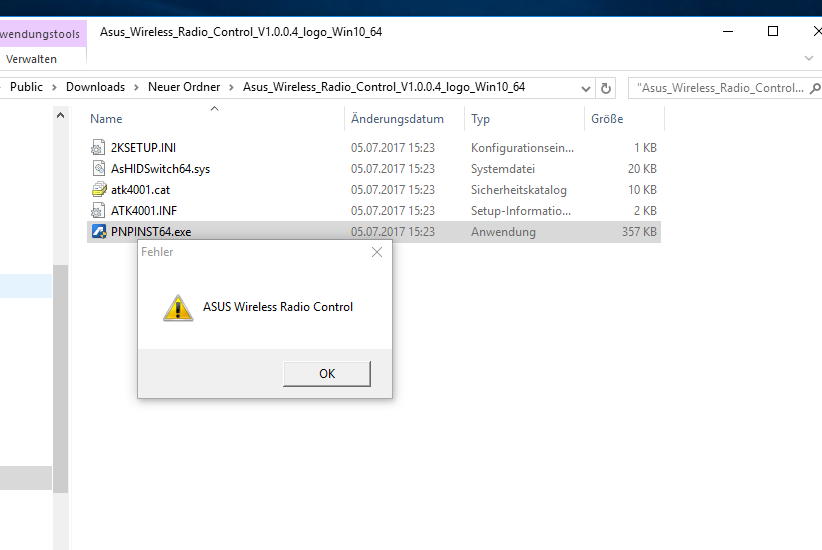Refresh the folder with the reload icon

tap(605, 88)
